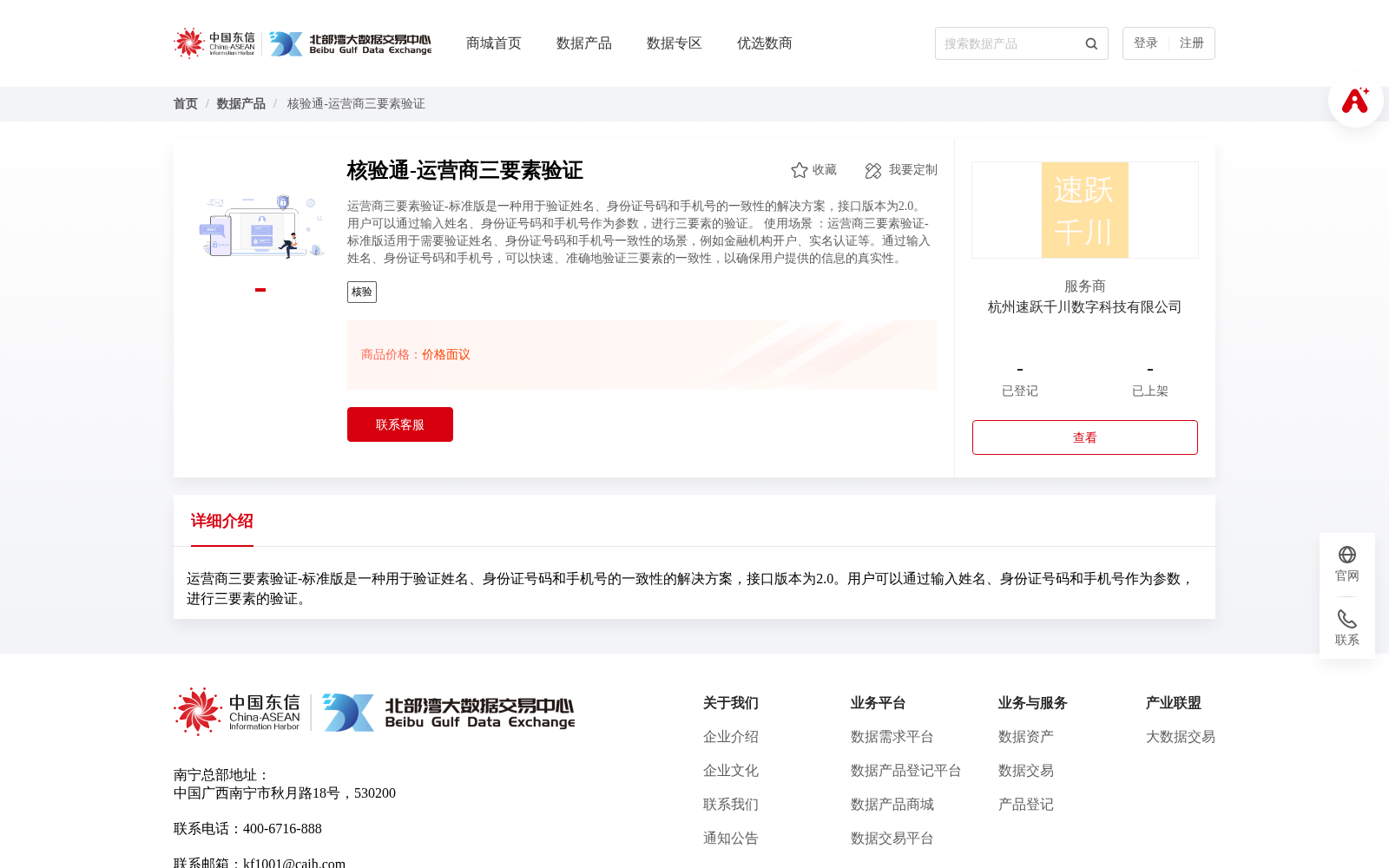The height and width of the screenshot is (868, 1389).
Task: Open footer link 产品登记
Action: pyautogui.click(x=1026, y=805)
